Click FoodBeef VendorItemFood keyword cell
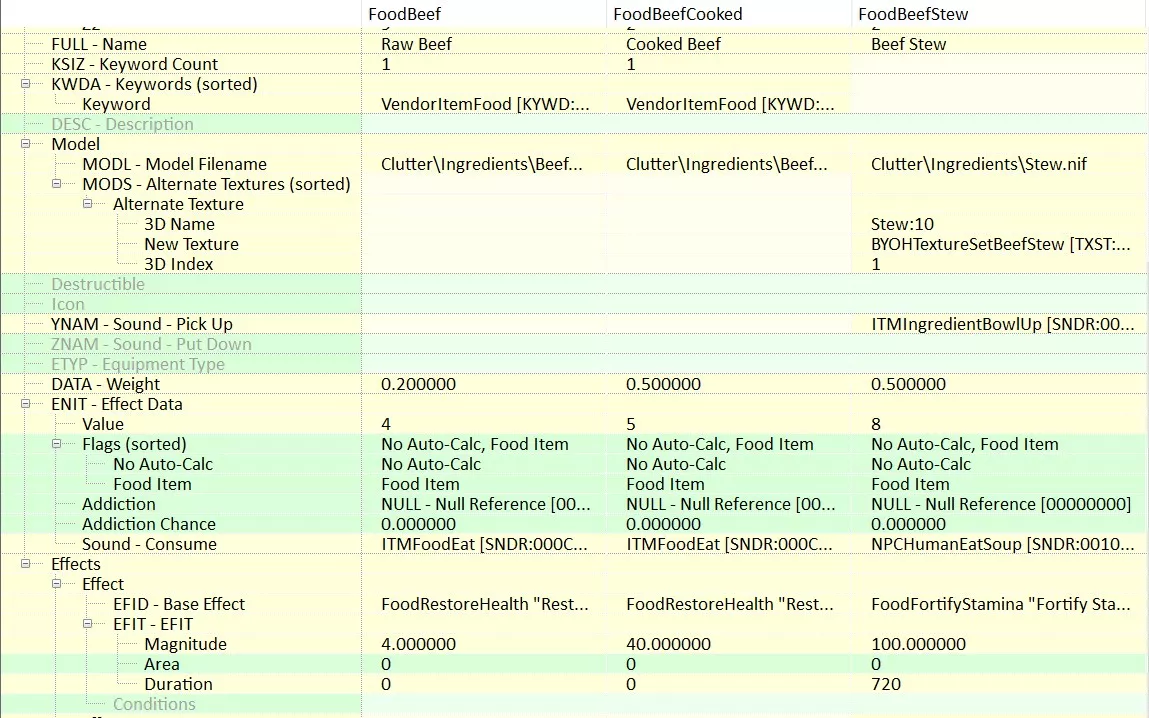Screen dimensions: 1149x718 pyautogui.click(x=485, y=104)
